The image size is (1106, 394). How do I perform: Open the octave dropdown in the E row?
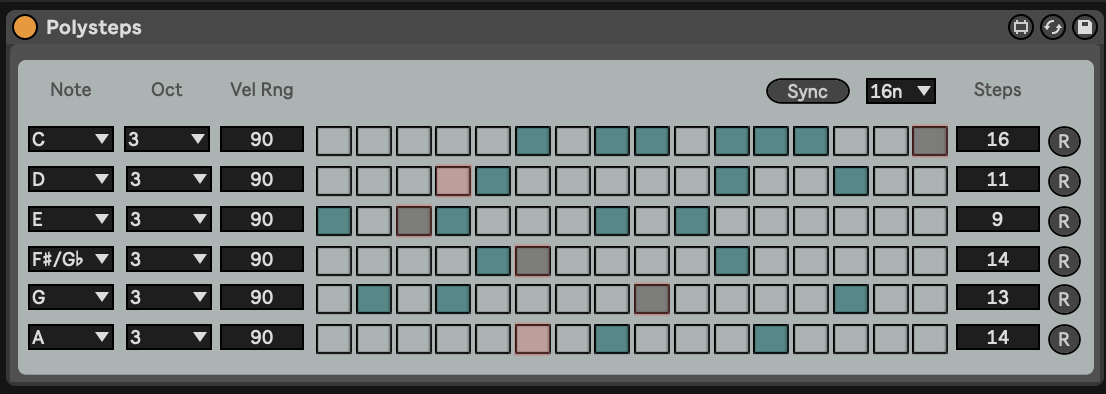point(168,219)
